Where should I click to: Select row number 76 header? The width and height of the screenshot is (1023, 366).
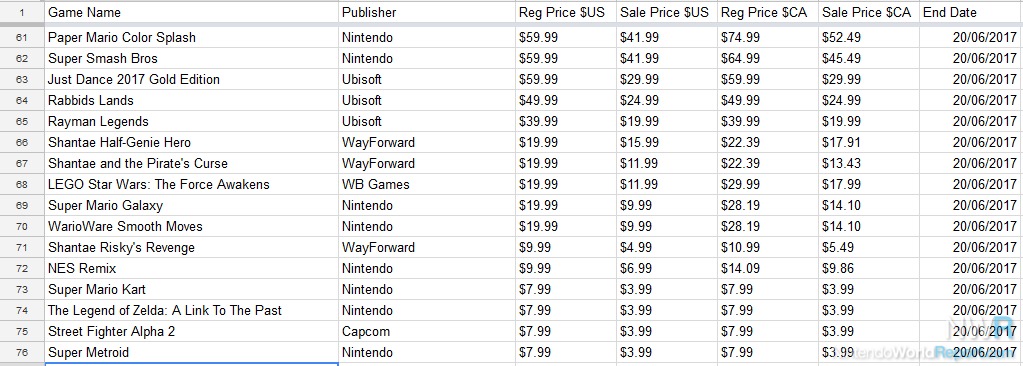coord(22,352)
